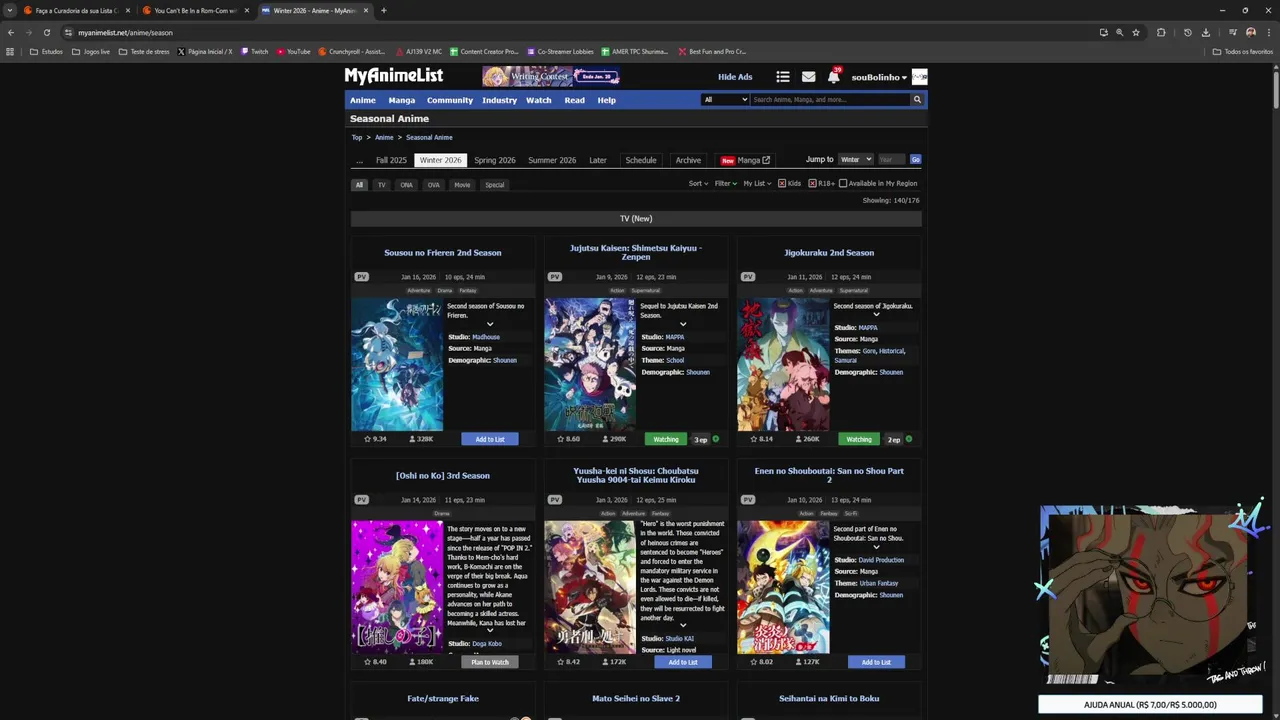
Task: Open the Anime menu in the nav bar
Action: coord(363,100)
